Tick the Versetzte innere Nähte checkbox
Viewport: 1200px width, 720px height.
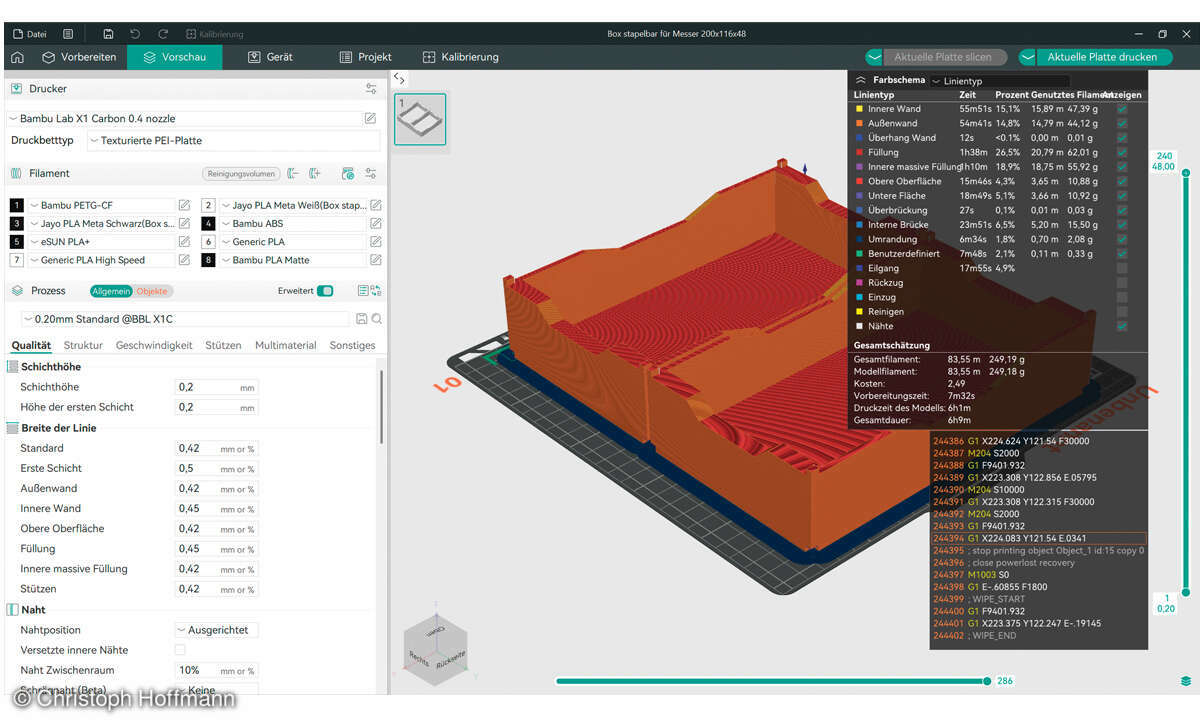point(180,650)
